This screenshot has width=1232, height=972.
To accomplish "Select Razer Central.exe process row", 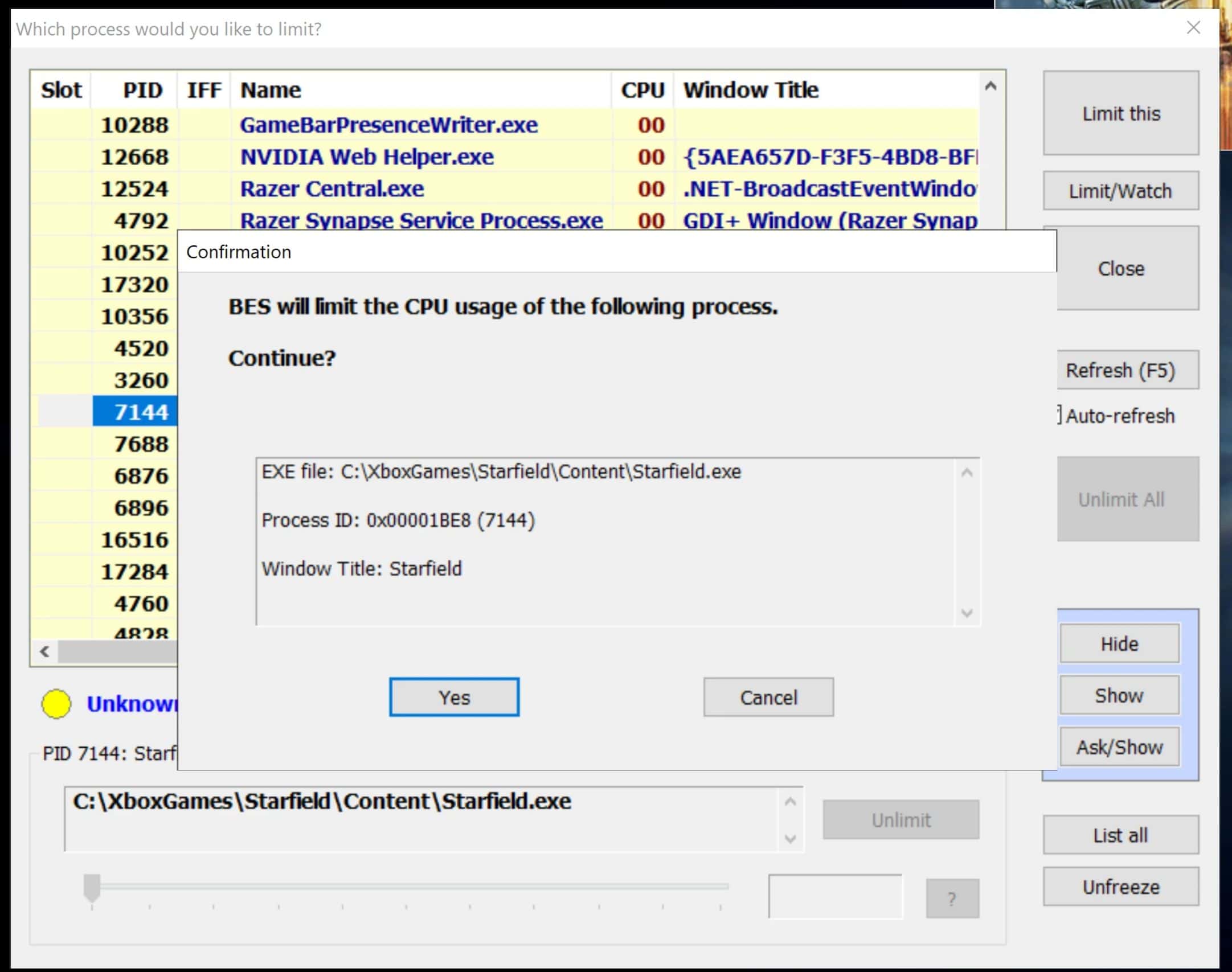I will coord(331,188).
